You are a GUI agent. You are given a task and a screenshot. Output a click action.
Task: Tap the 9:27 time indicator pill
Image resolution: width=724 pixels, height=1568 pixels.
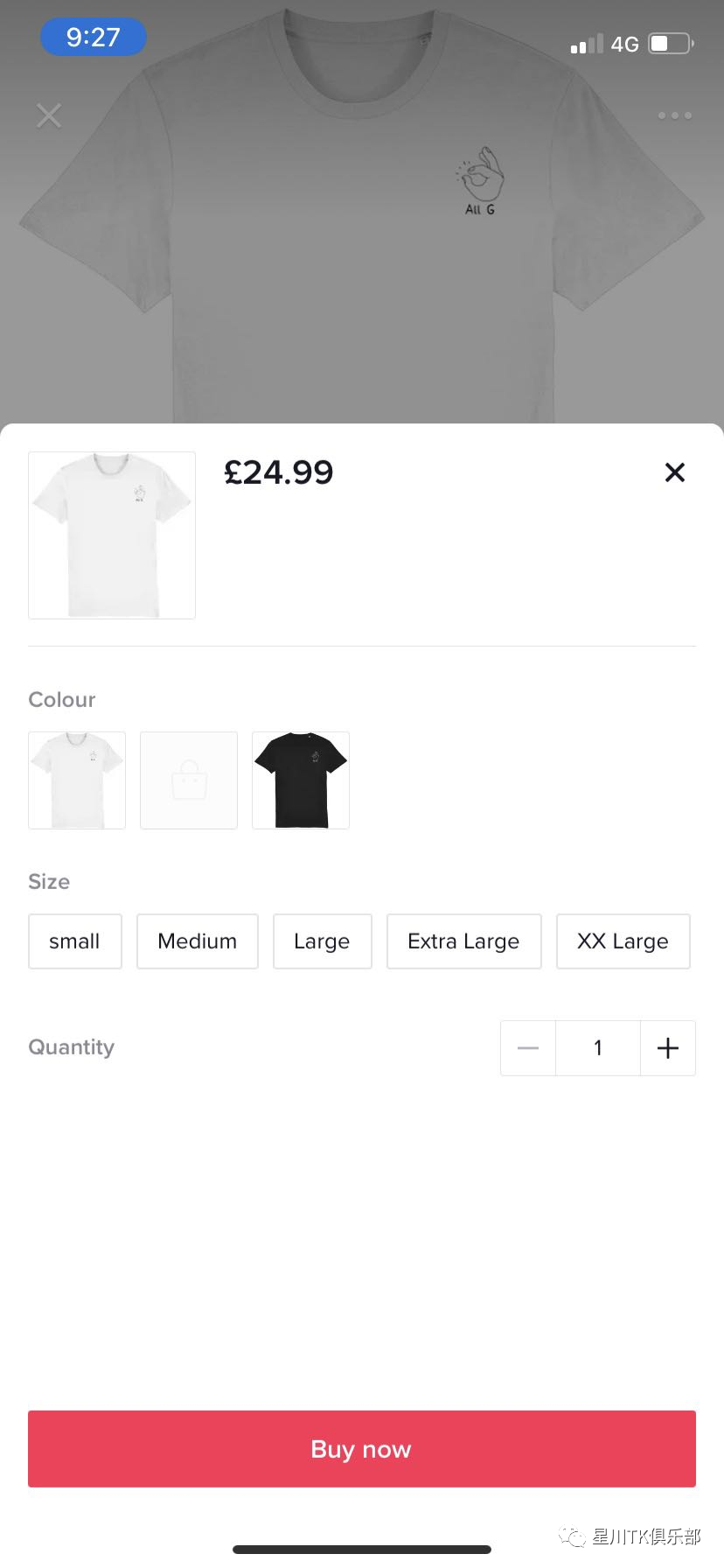93,38
